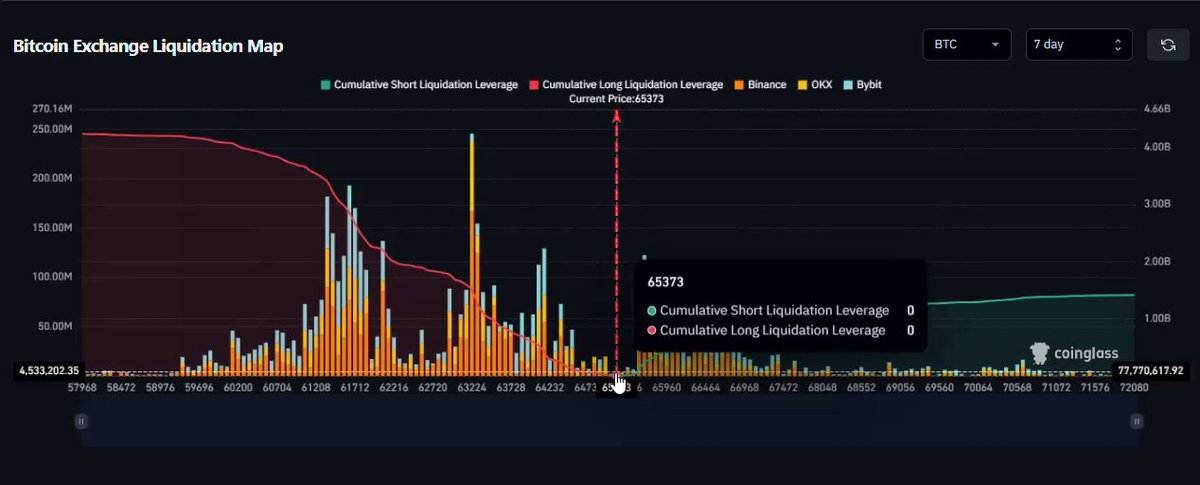Click the orange Binance legend swatch
The height and width of the screenshot is (485, 1200).
738,85
